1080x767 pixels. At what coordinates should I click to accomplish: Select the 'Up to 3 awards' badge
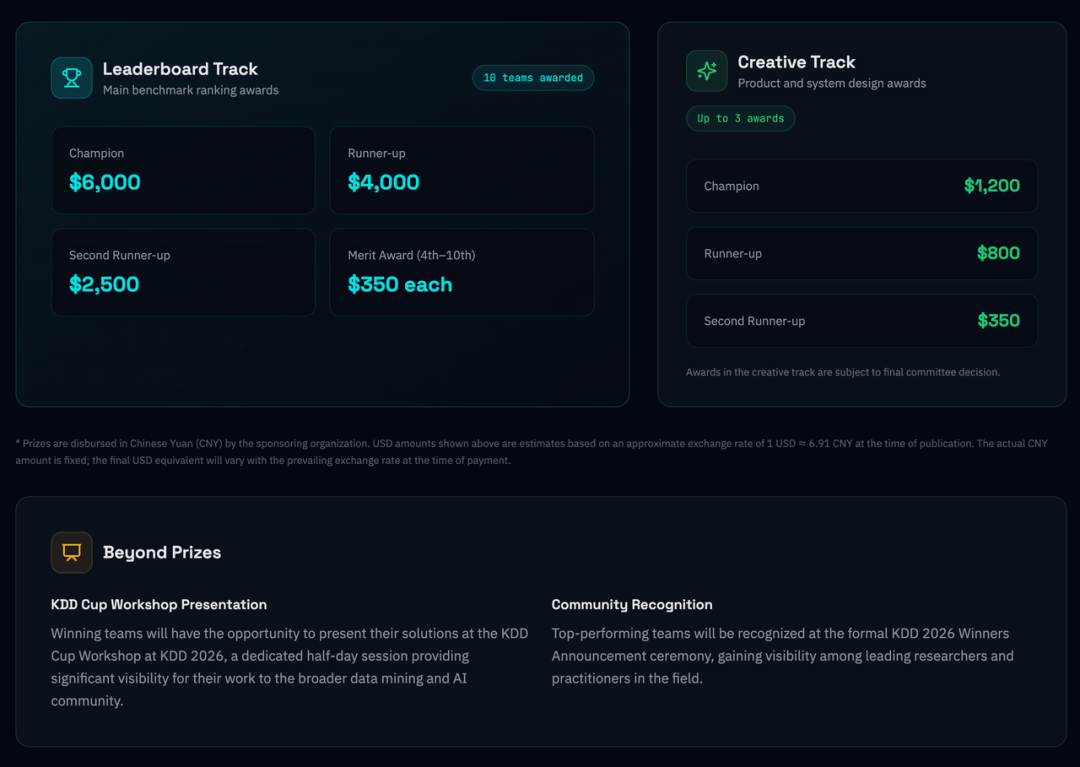(741, 118)
